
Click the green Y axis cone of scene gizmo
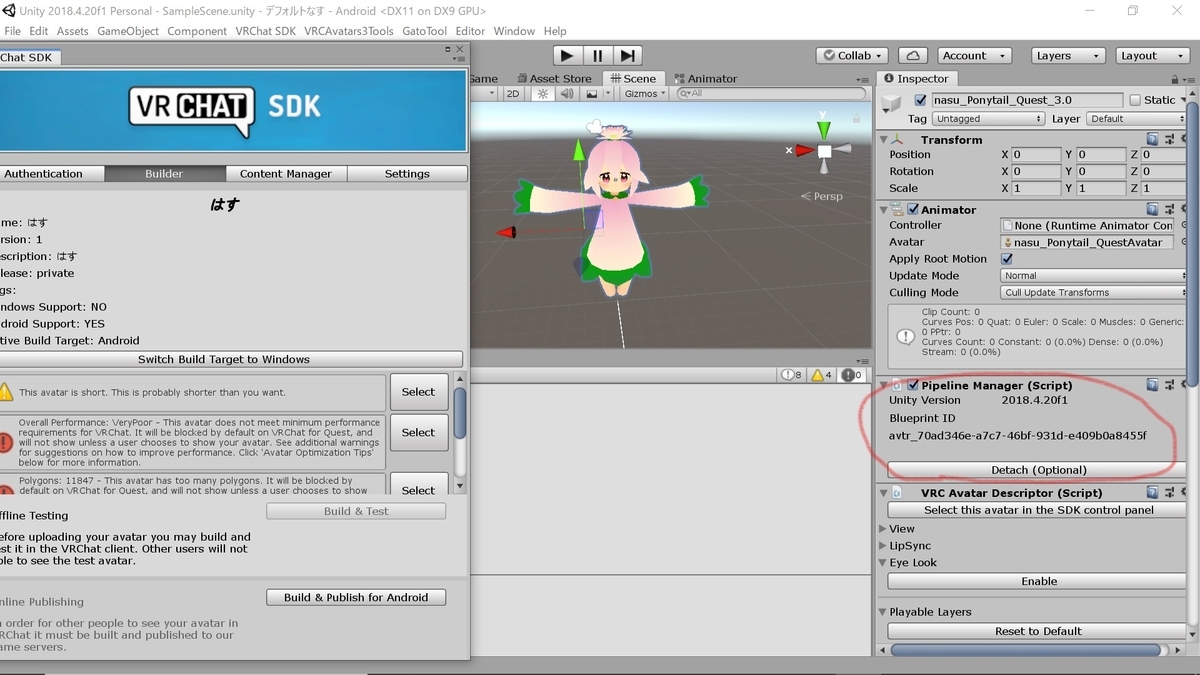point(823,130)
